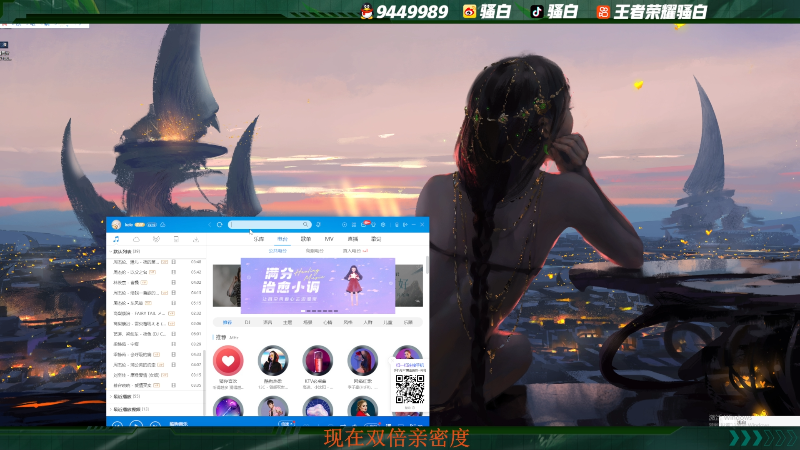Click the user avatar in KuGou title bar

116,224
